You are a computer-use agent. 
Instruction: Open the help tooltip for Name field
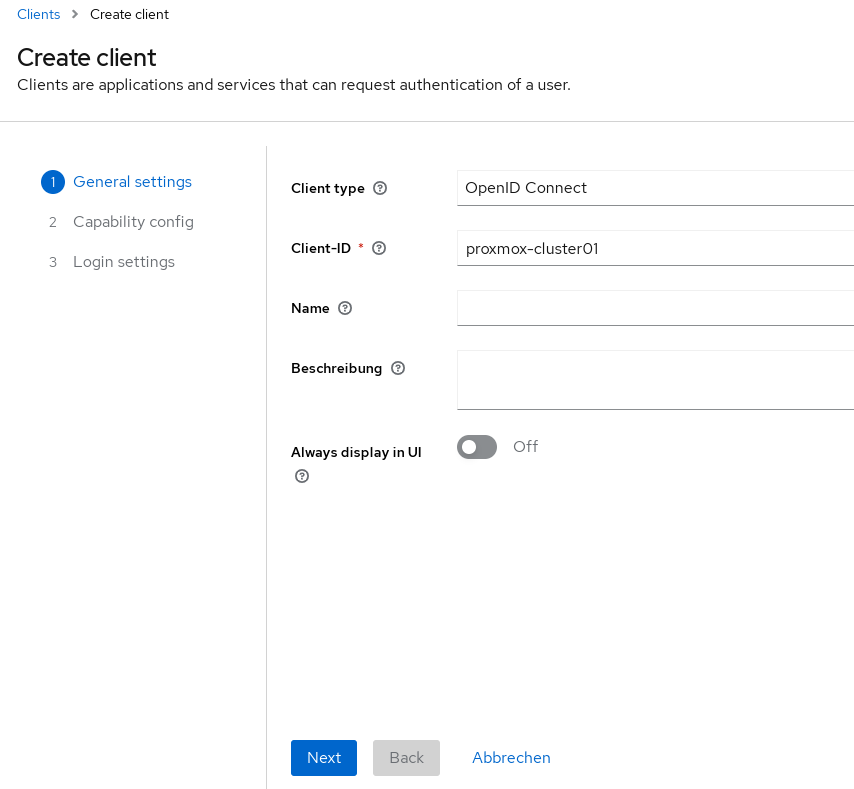(345, 308)
